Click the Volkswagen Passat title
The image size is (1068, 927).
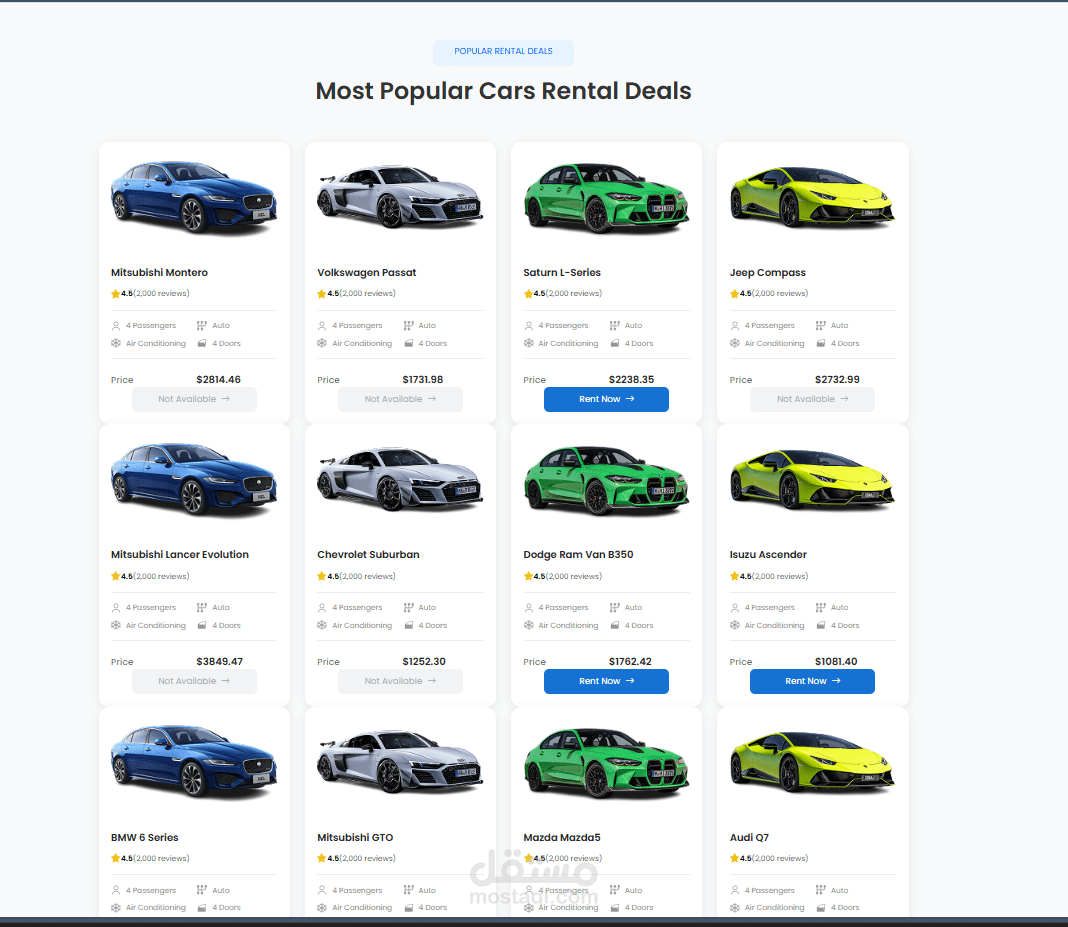pos(366,272)
